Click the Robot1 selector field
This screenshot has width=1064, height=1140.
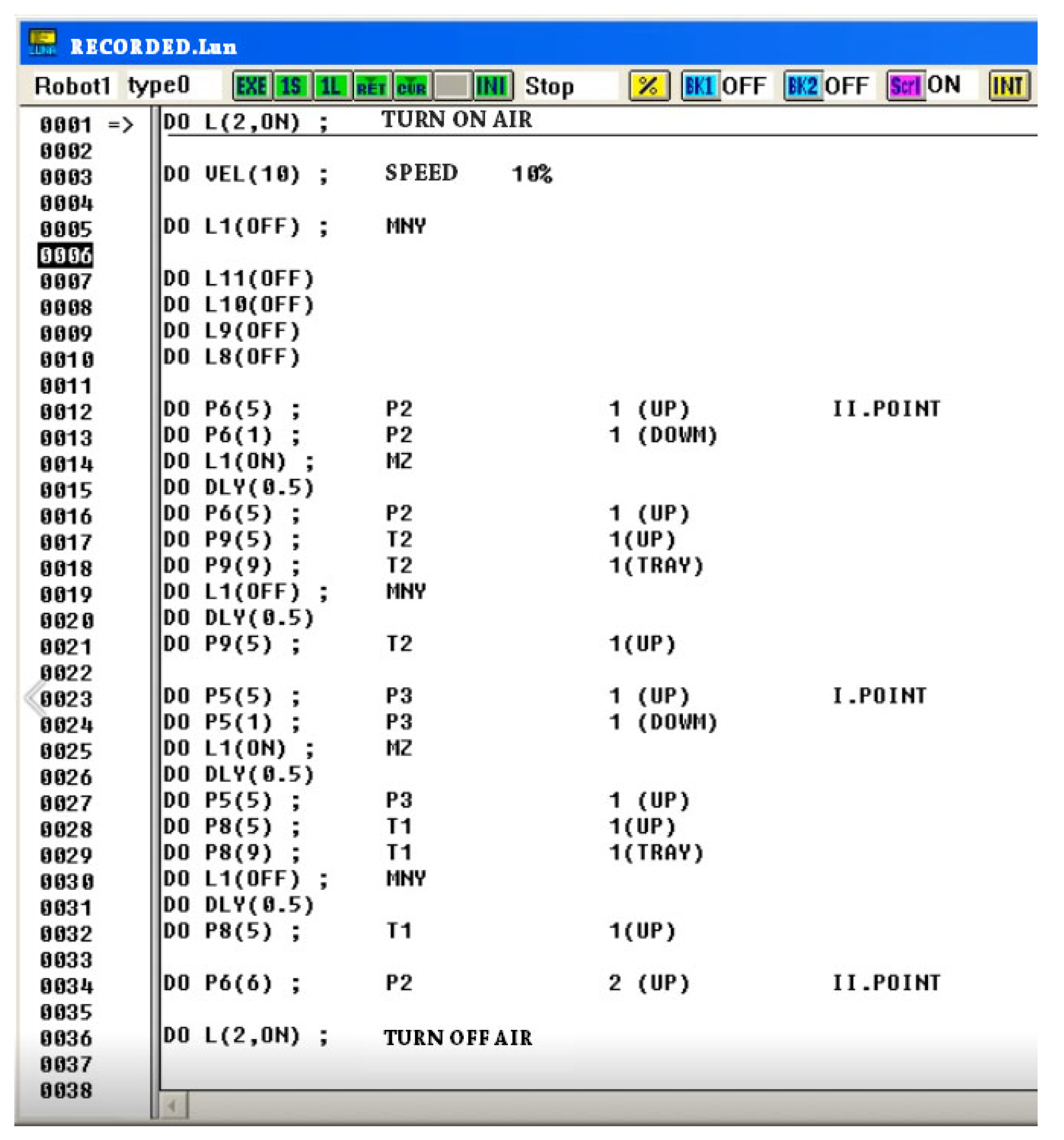click(72, 86)
